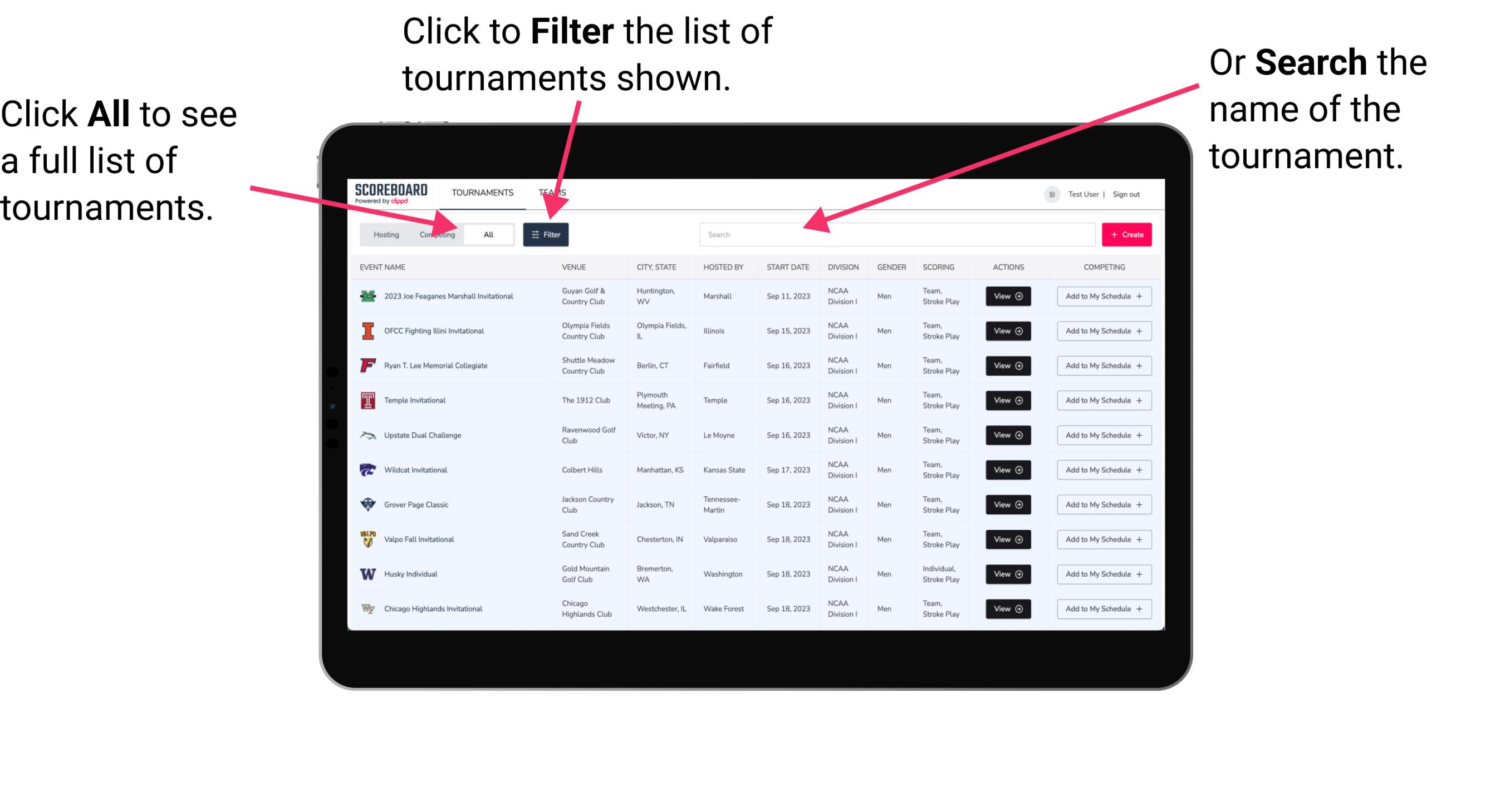The image size is (1510, 812).
Task: Click the Wake Forest team logo icon
Action: [368, 608]
